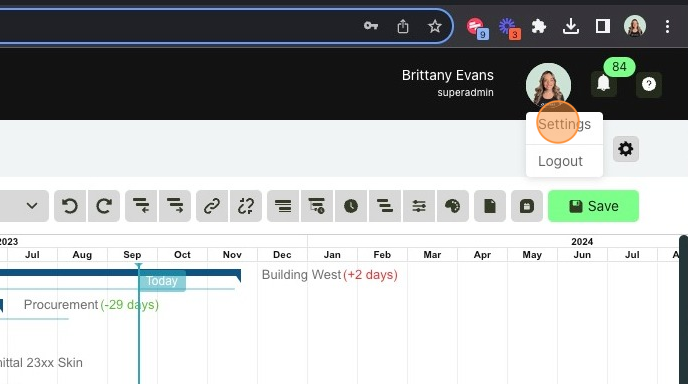
Task: Click the calendar icon in toolbar
Action: pyautogui.click(x=527, y=206)
